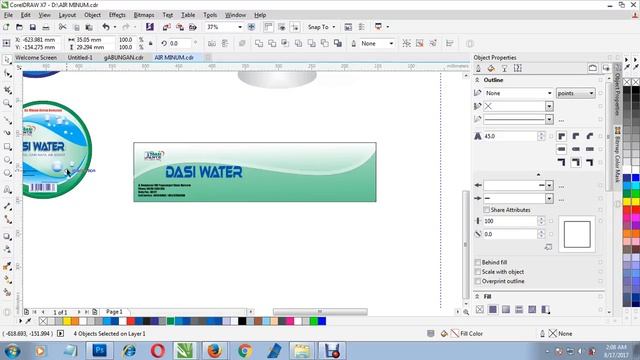Select the Rectangle tool
Screen dimensions: 640x360
coord(7,147)
